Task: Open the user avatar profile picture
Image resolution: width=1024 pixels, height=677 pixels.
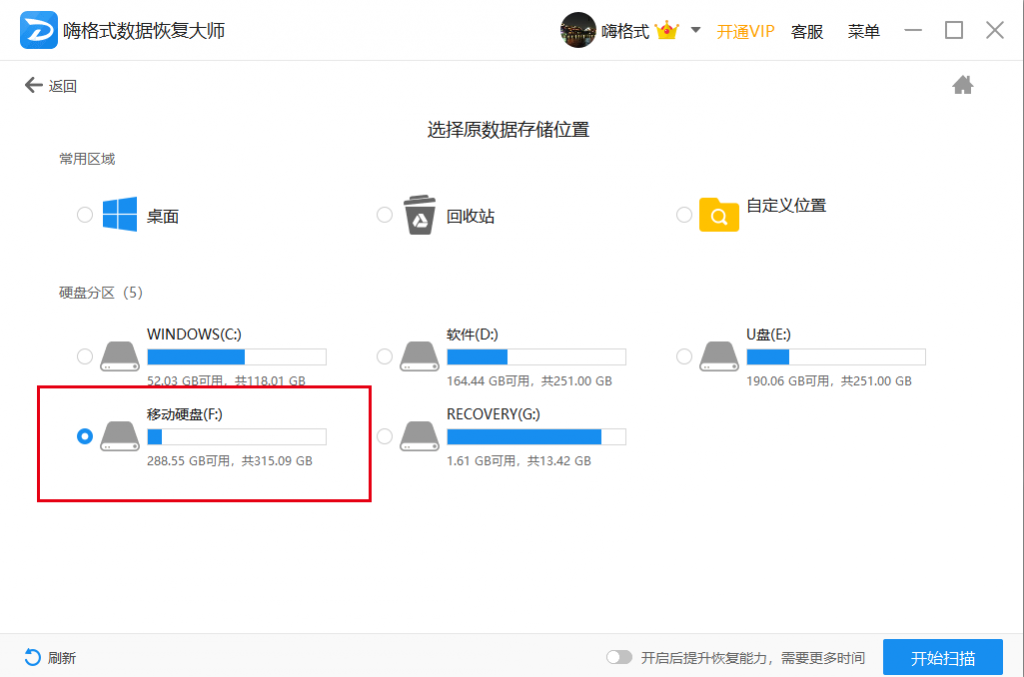Action: 577,30
